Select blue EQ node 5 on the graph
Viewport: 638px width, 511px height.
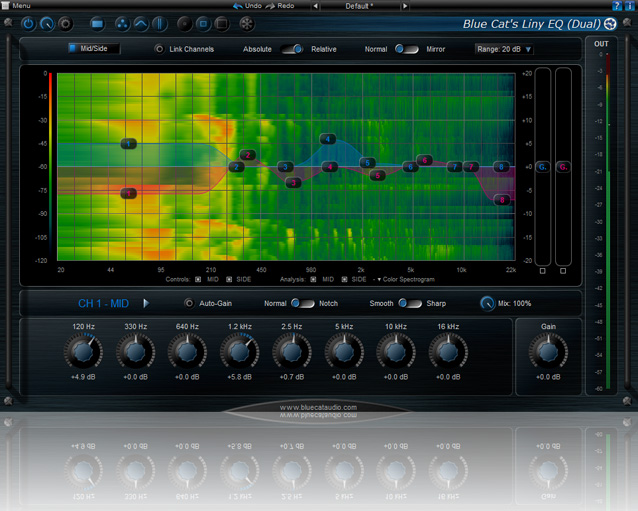[x=367, y=163]
